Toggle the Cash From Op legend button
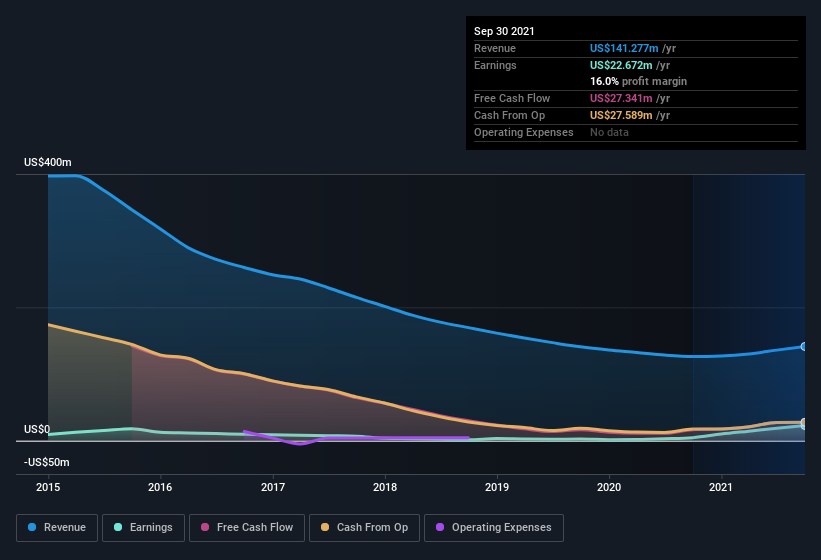821x560 pixels. tap(364, 528)
